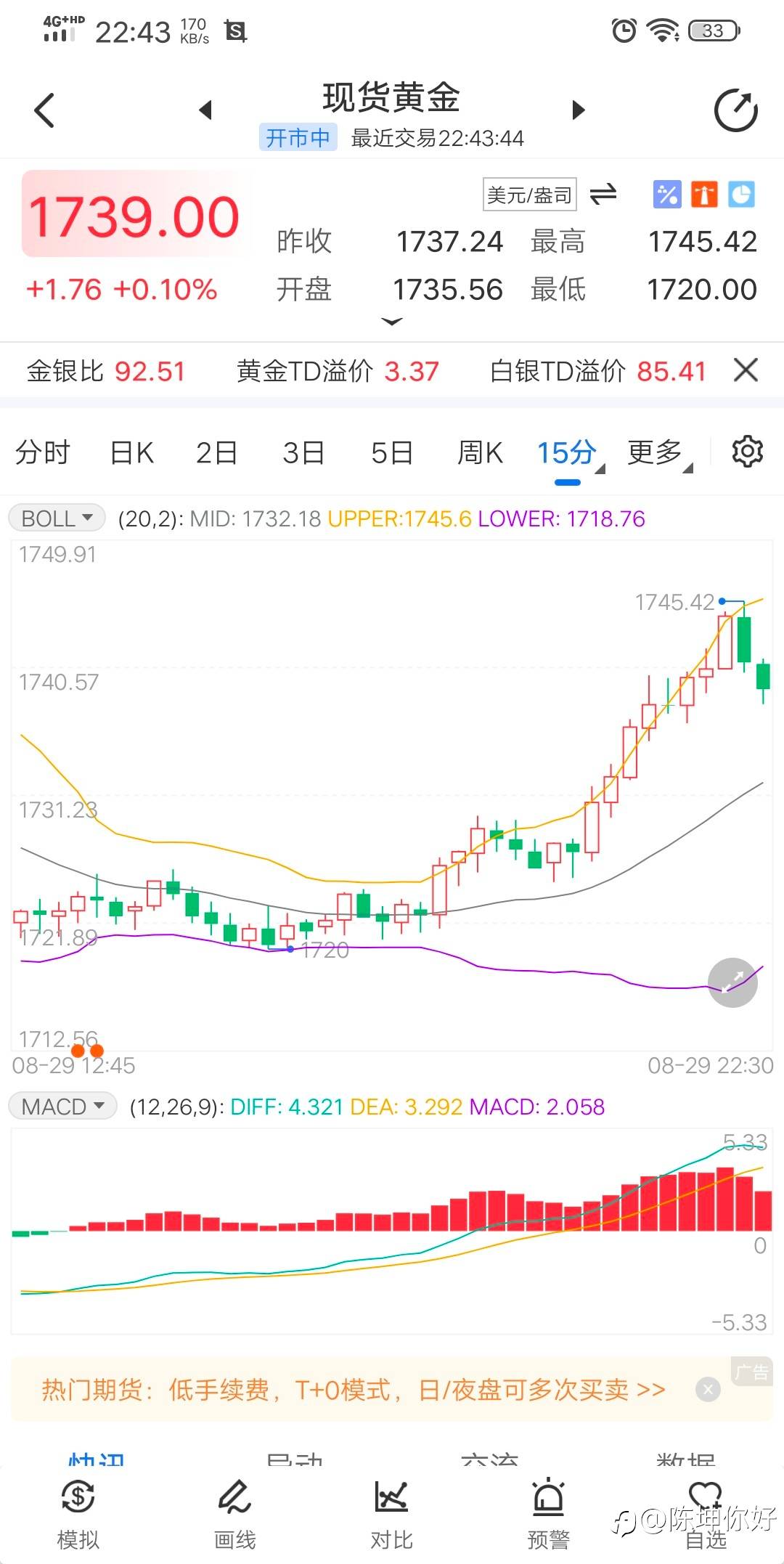Screen dimensions: 784x1564
Task: Open the MACD indicator dropdown
Action: tap(62, 1107)
